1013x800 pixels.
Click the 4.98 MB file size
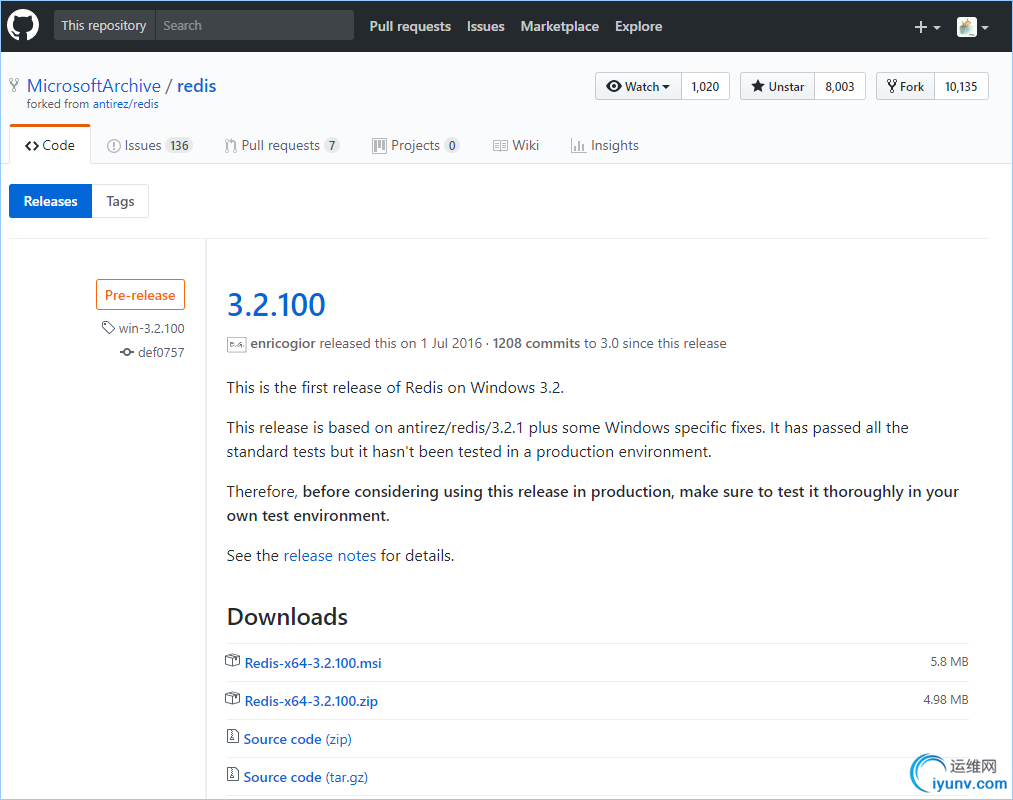click(x=946, y=700)
